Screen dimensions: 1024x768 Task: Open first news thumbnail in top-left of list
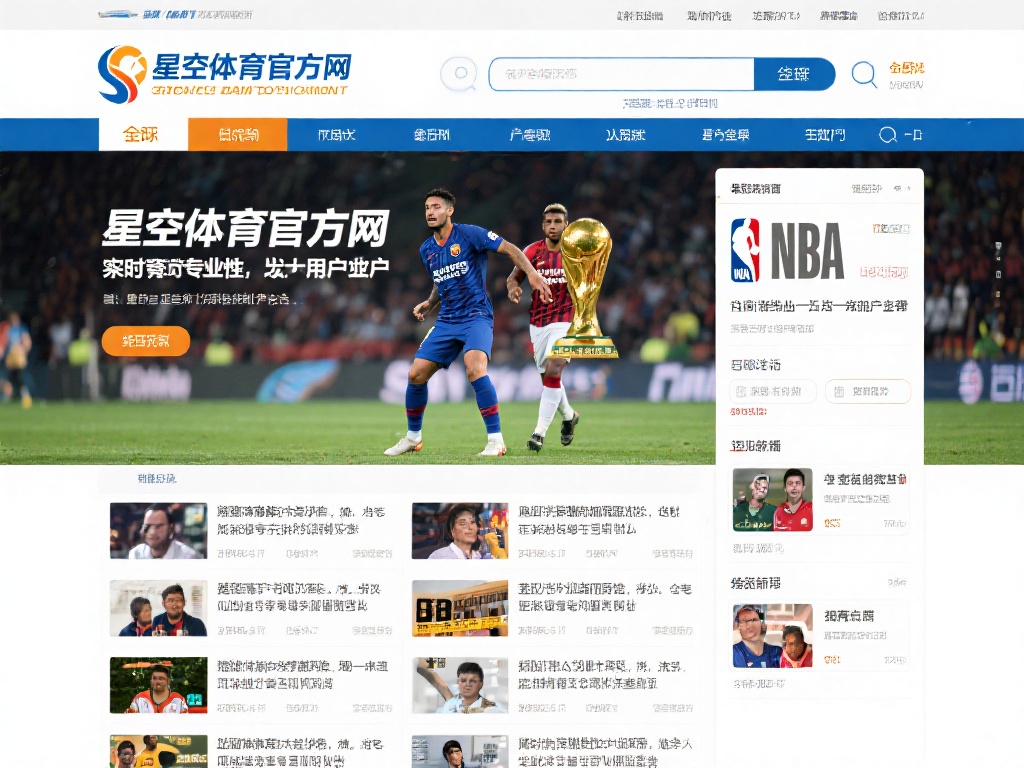(x=158, y=530)
